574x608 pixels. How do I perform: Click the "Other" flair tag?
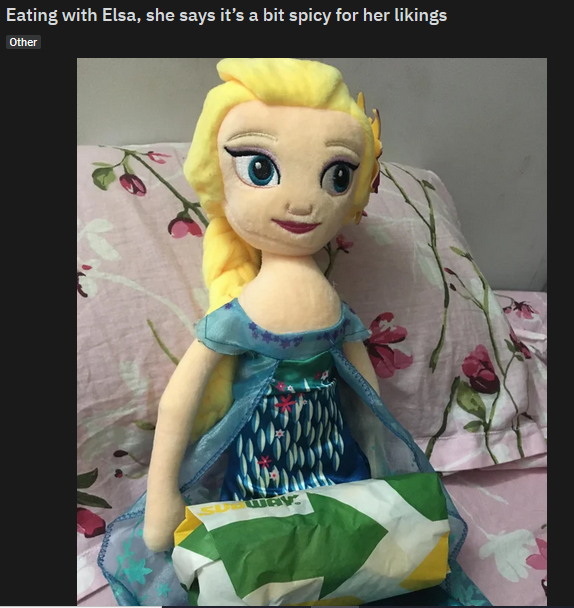coord(23,42)
